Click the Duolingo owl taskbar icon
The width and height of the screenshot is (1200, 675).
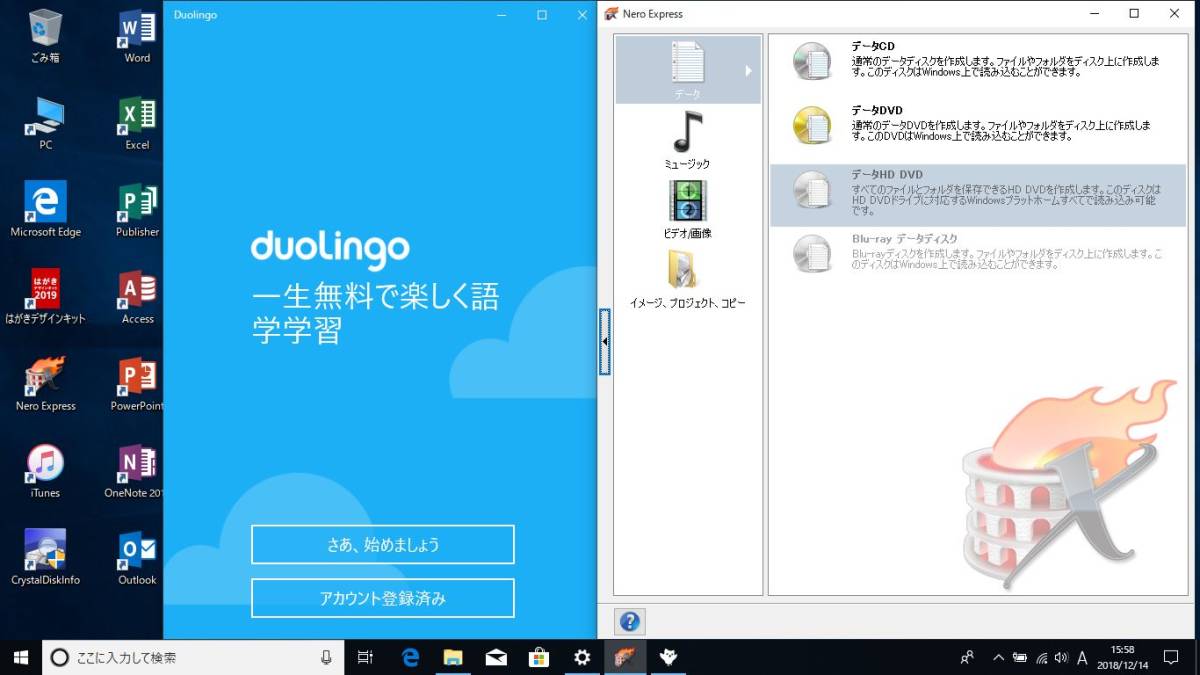666,657
